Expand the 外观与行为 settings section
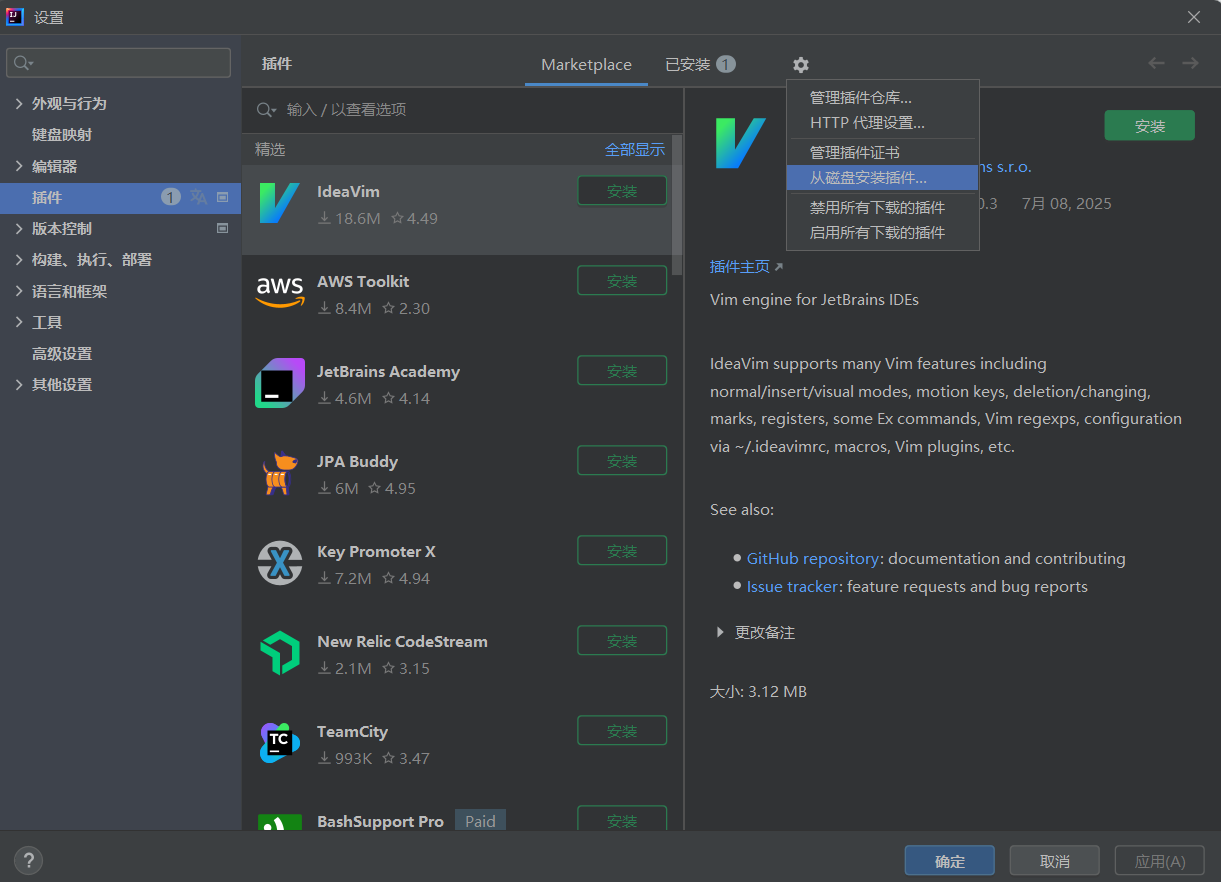1221x882 pixels. (x=19, y=103)
